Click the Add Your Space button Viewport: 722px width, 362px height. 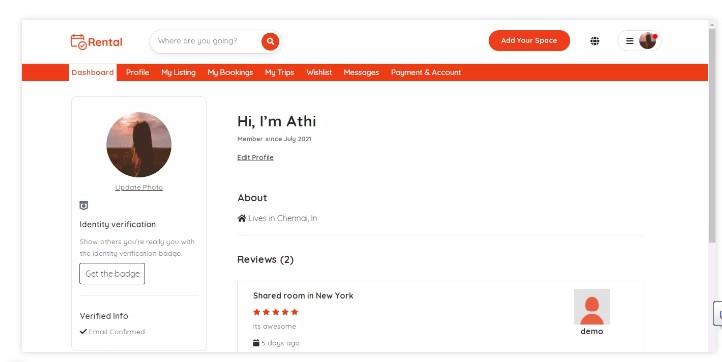(x=529, y=41)
